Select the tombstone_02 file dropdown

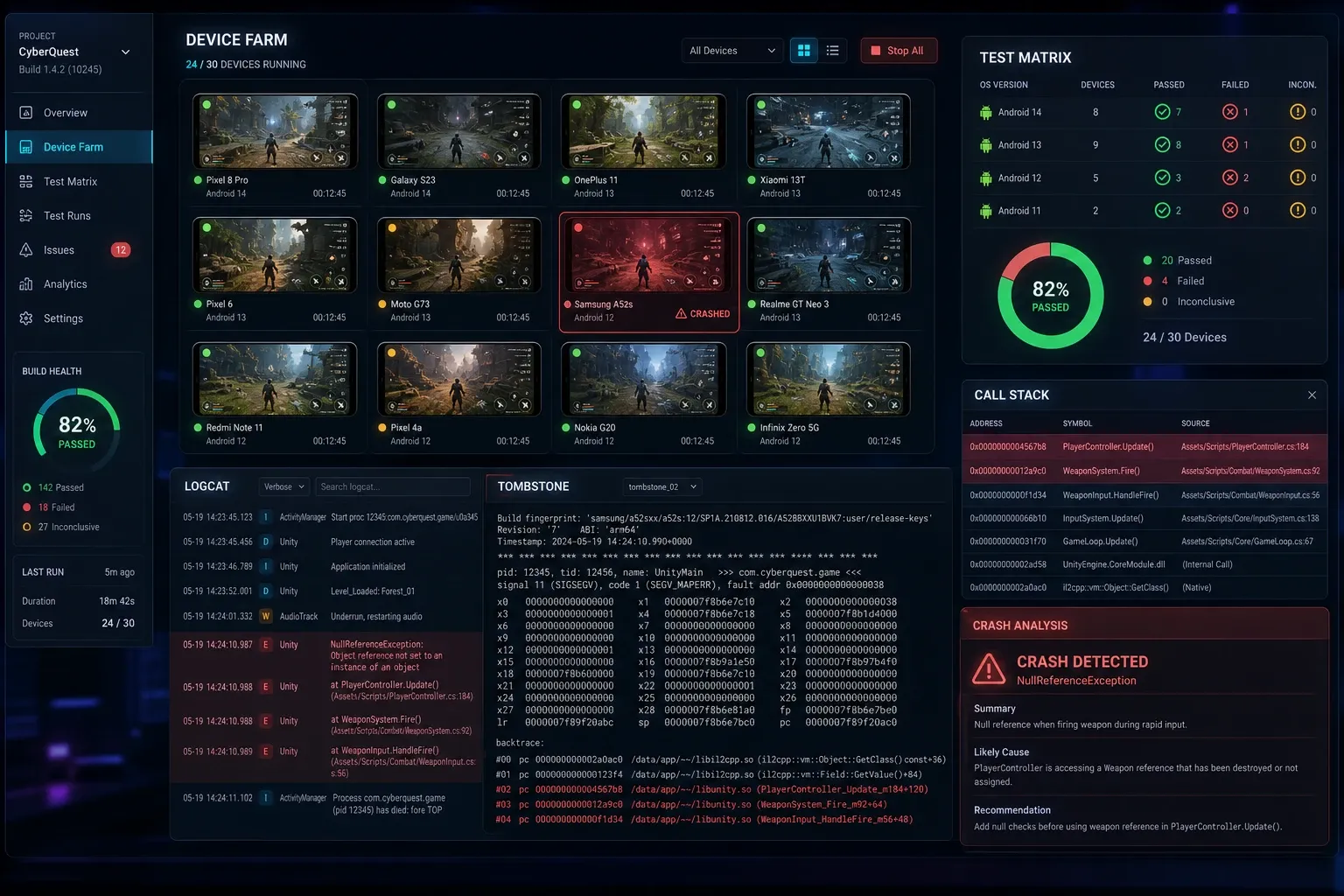(662, 486)
